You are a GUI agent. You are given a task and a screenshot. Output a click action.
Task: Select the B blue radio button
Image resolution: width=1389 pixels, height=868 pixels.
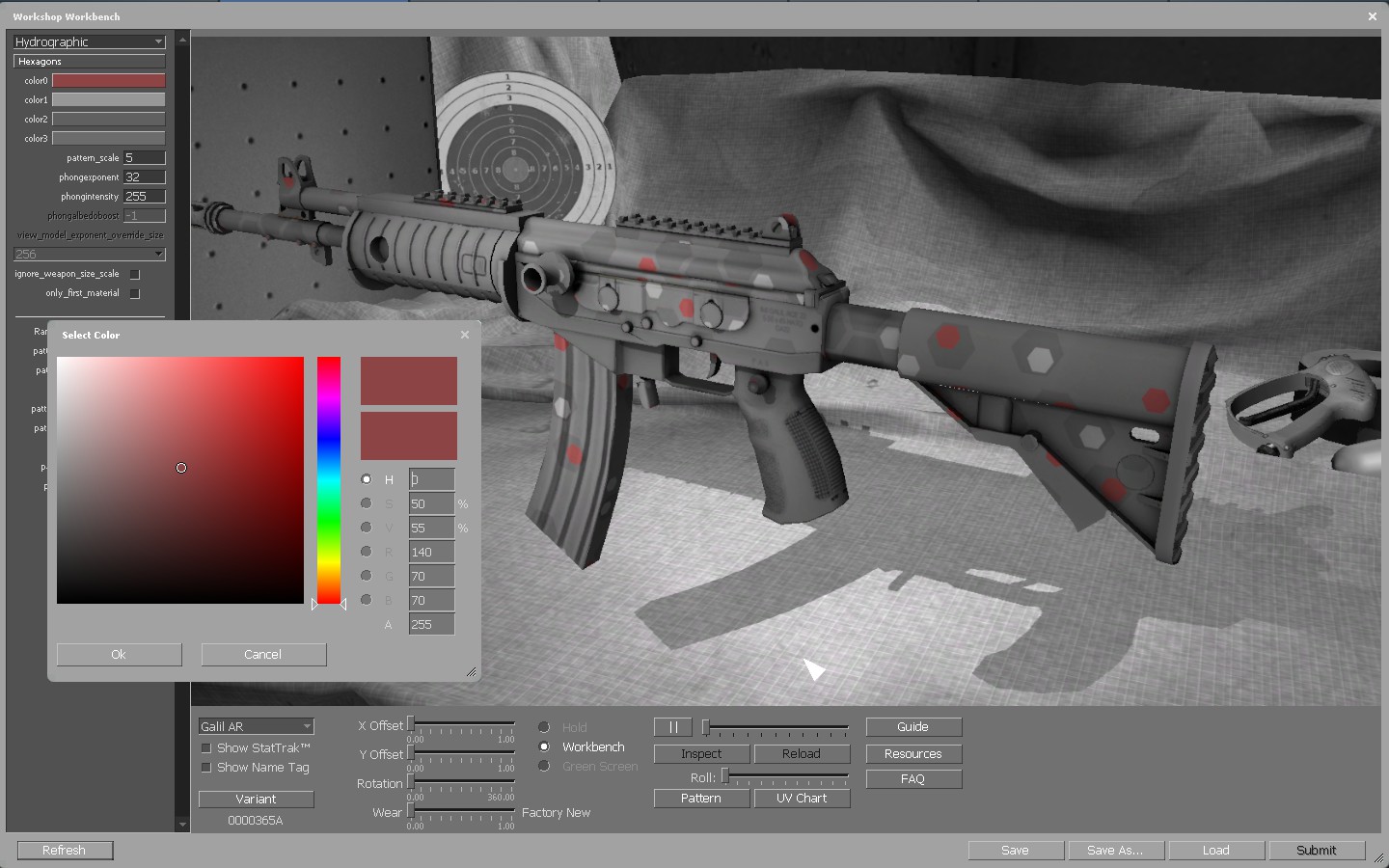click(x=367, y=600)
